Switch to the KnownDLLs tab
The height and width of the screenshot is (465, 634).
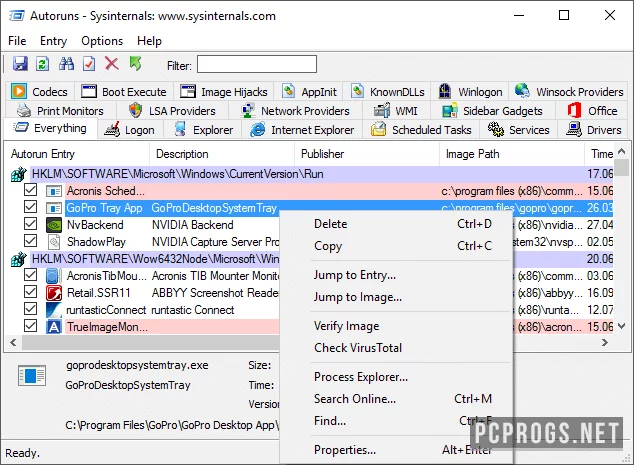(387, 92)
